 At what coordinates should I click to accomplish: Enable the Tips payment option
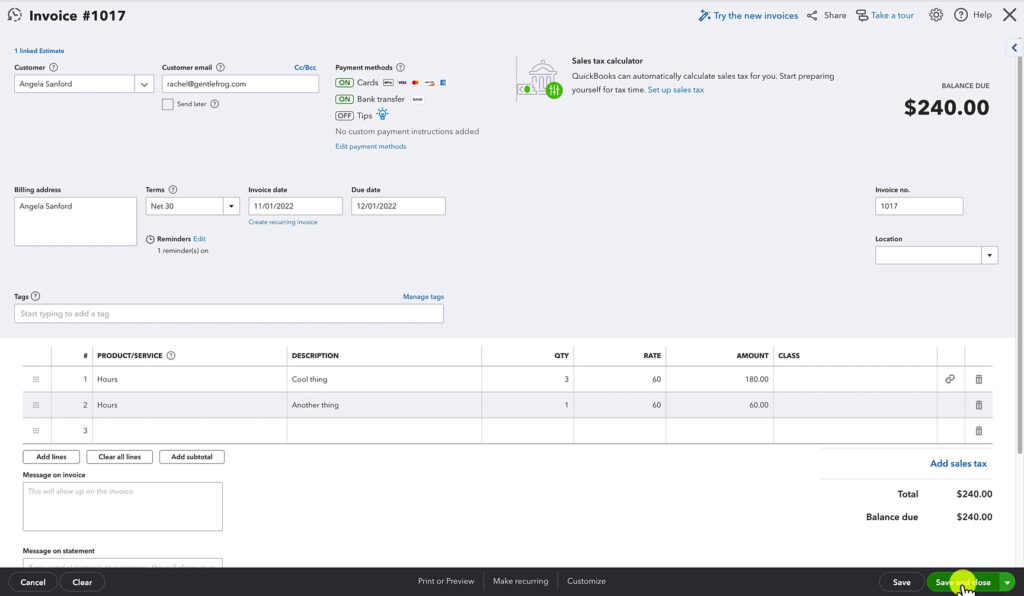point(342,115)
